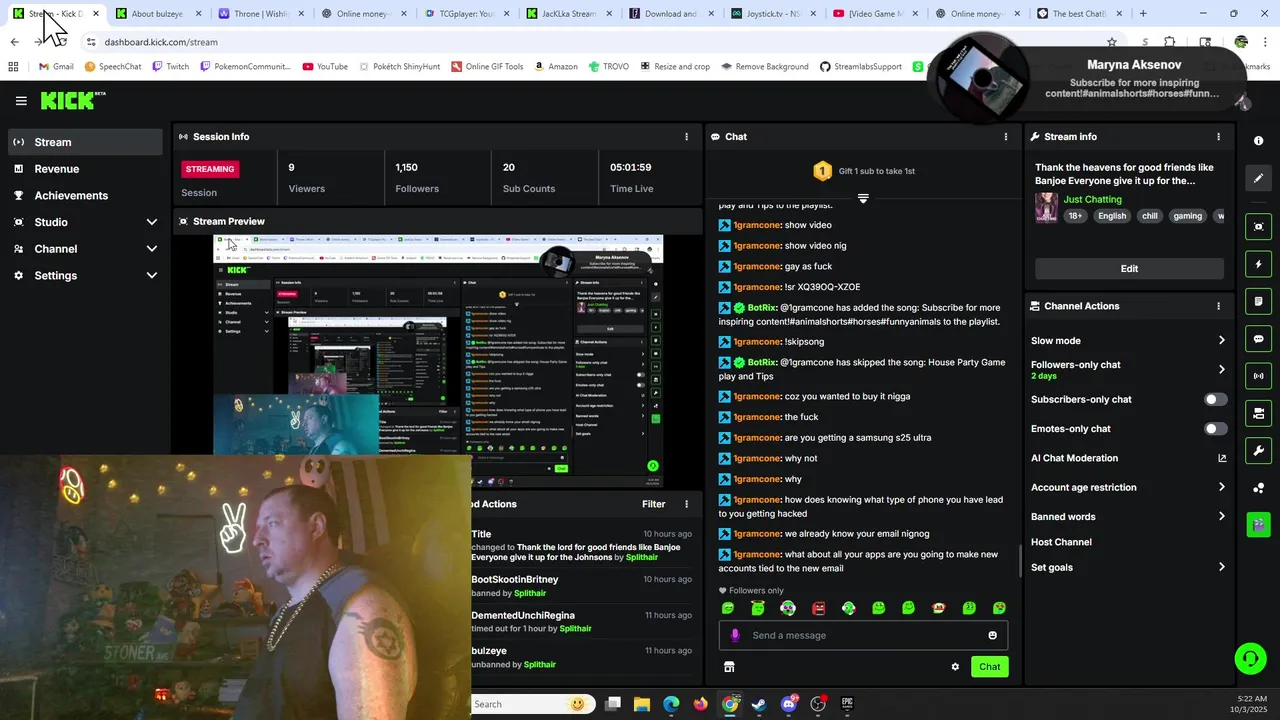Switch to the TCGplayer browser tab

click(x=465, y=14)
